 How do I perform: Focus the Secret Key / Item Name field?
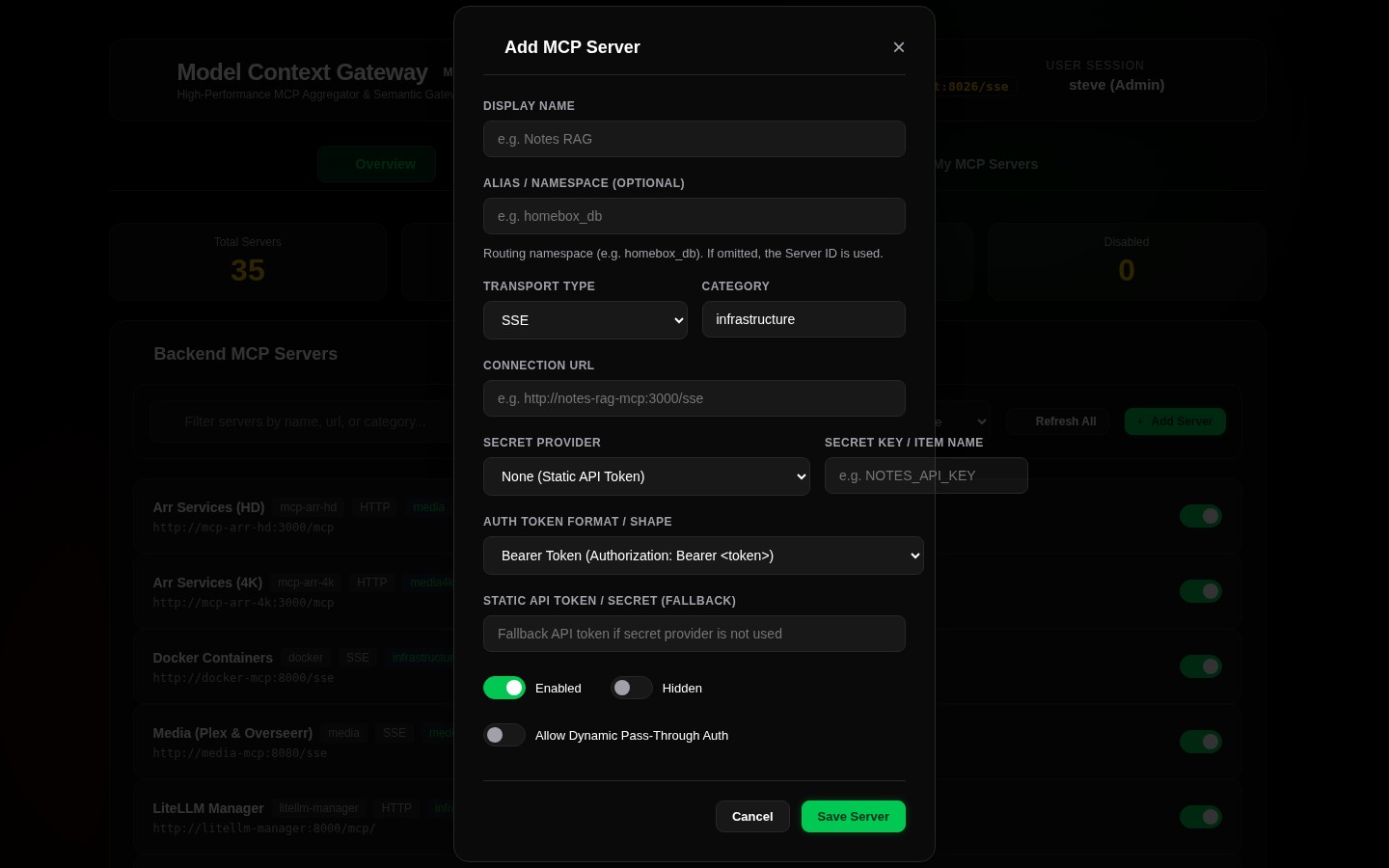click(926, 475)
